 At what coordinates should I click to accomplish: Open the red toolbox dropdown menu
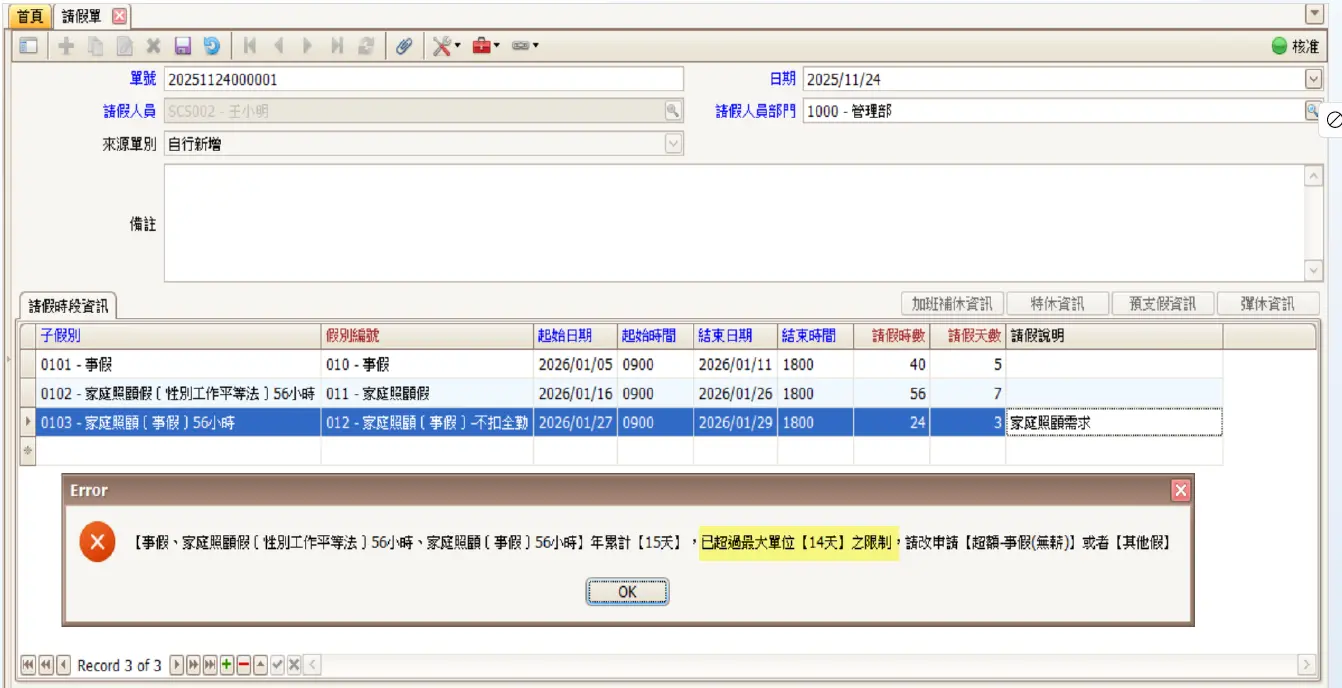coord(486,46)
